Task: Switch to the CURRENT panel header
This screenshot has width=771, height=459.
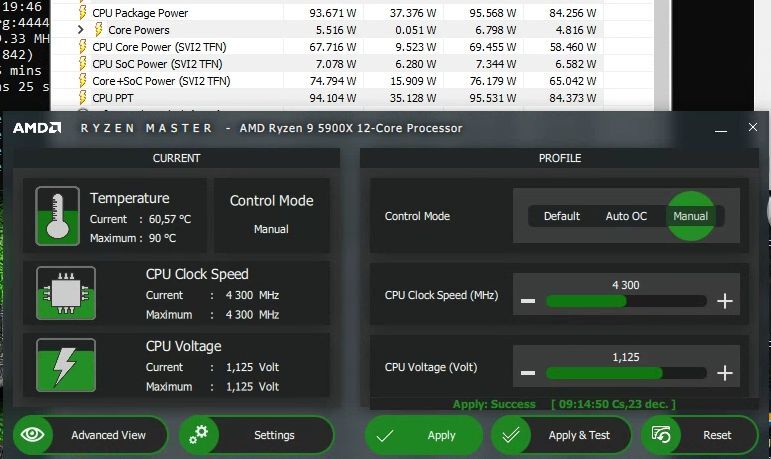Action: 176,158
